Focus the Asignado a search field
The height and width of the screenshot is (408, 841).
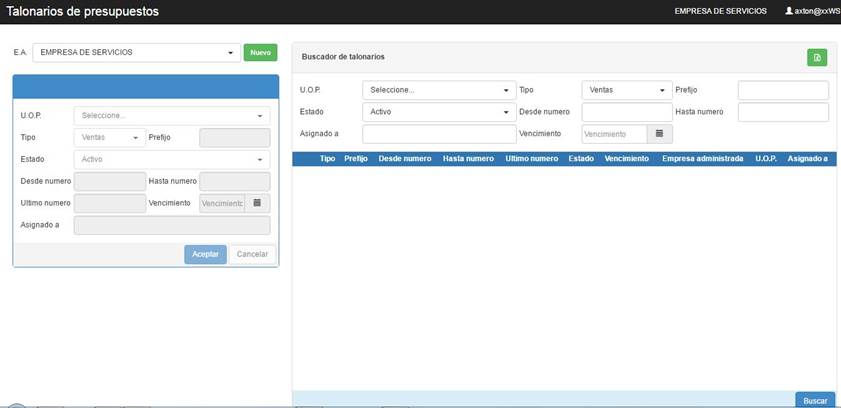pos(439,134)
